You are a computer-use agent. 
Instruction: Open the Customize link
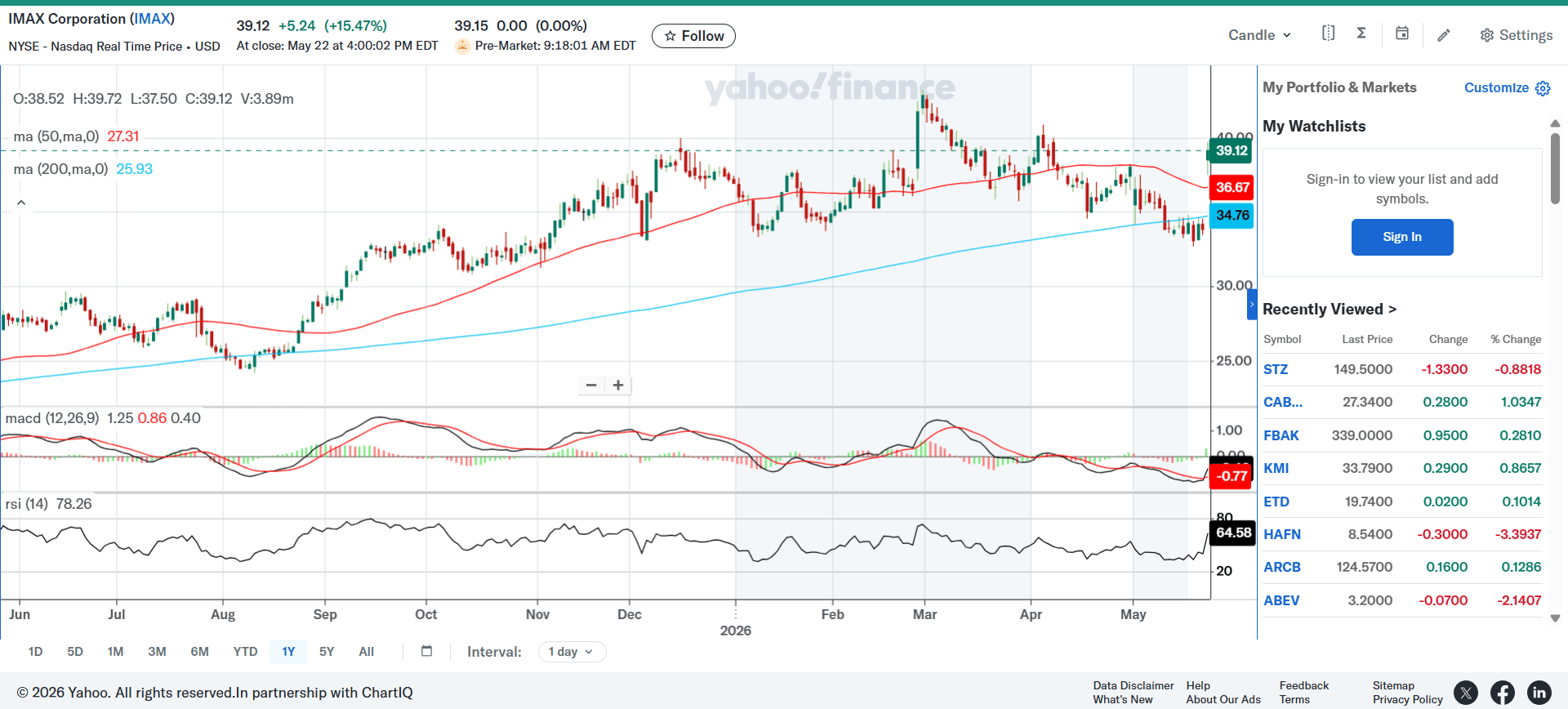1496,87
